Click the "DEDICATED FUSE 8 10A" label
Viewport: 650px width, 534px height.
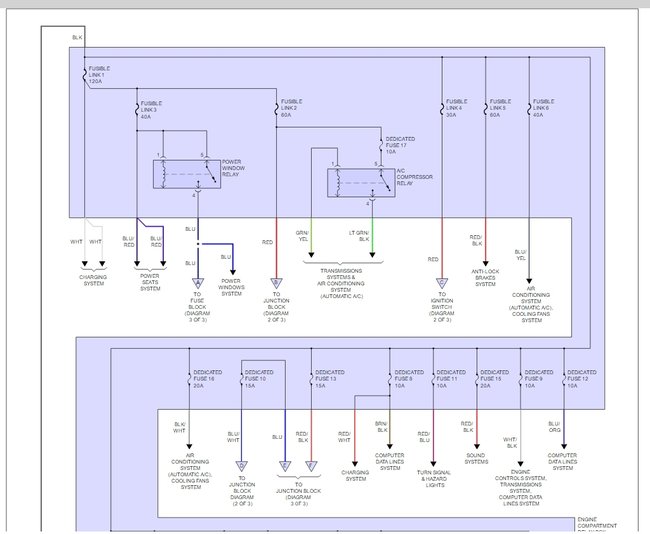409,379
